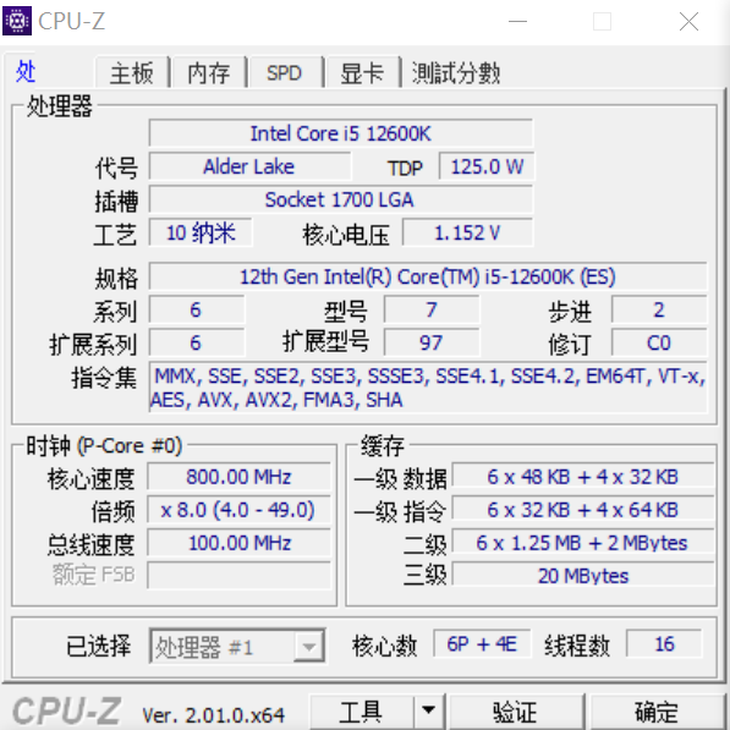The height and width of the screenshot is (730, 730).
Task: Click the 800.00 MHz core speed value
Action: point(239,477)
